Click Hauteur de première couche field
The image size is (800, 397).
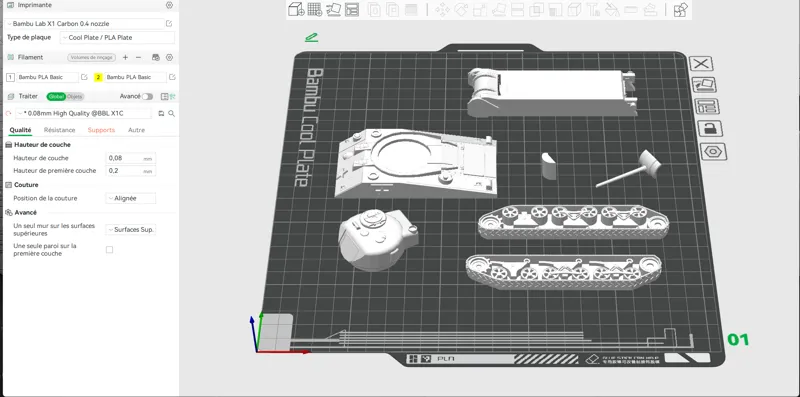[131, 171]
